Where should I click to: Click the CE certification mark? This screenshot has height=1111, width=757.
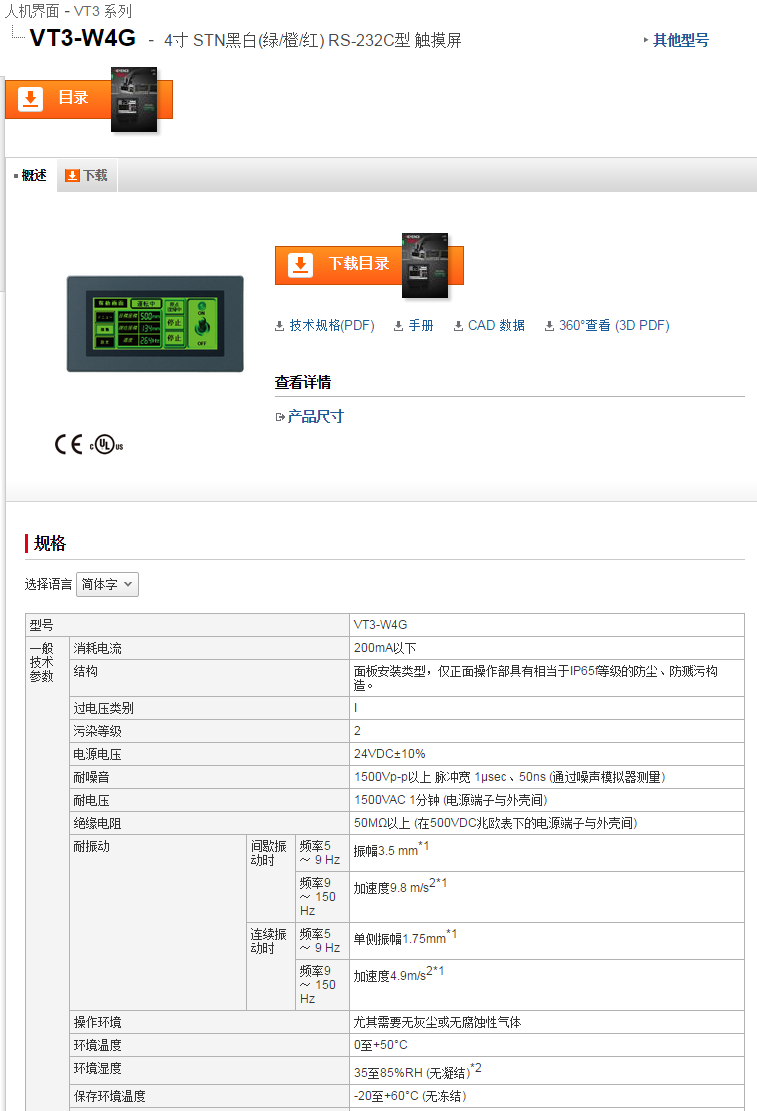click(x=69, y=445)
